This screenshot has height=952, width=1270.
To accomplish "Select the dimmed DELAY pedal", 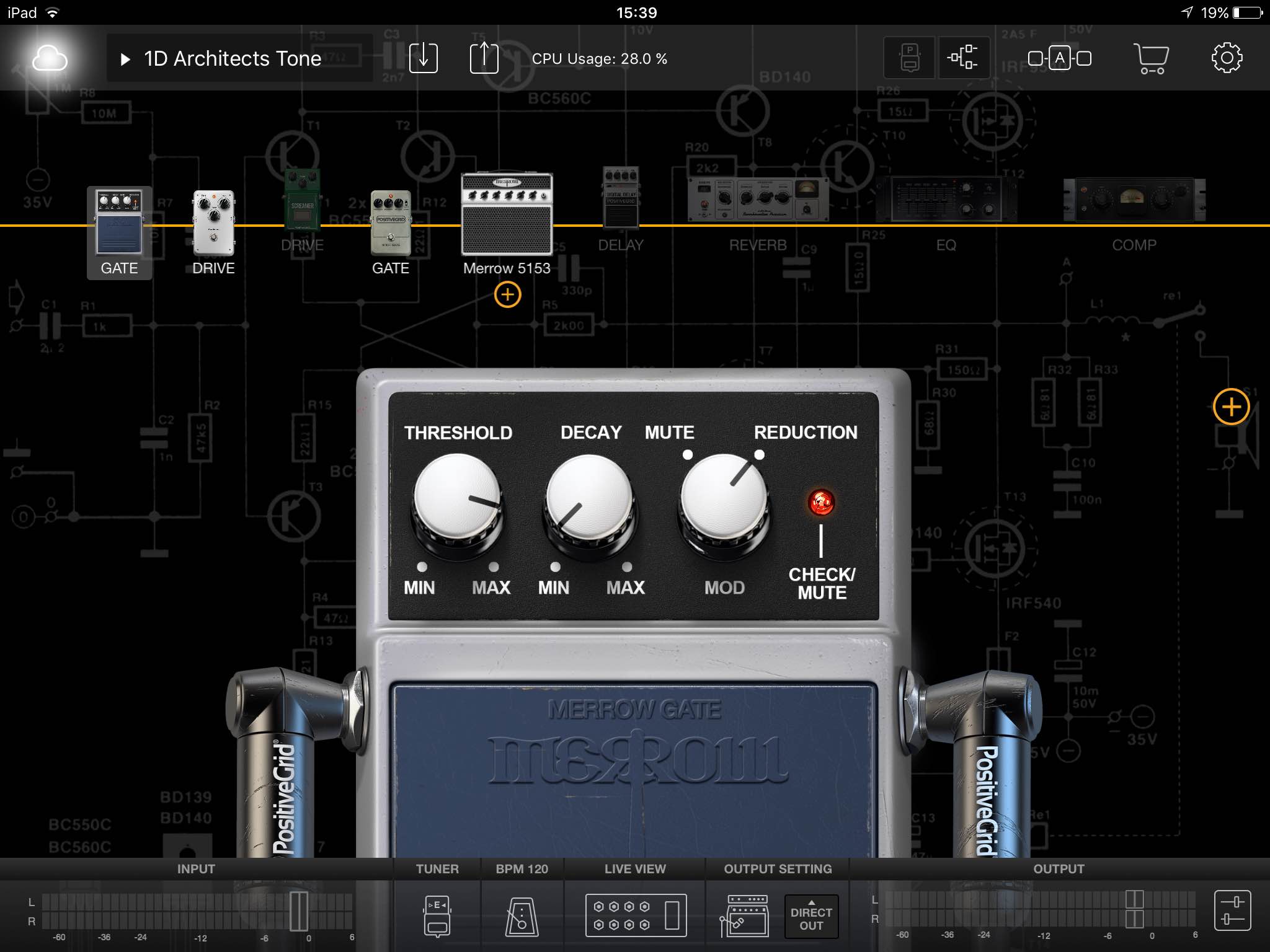I will click(621, 198).
